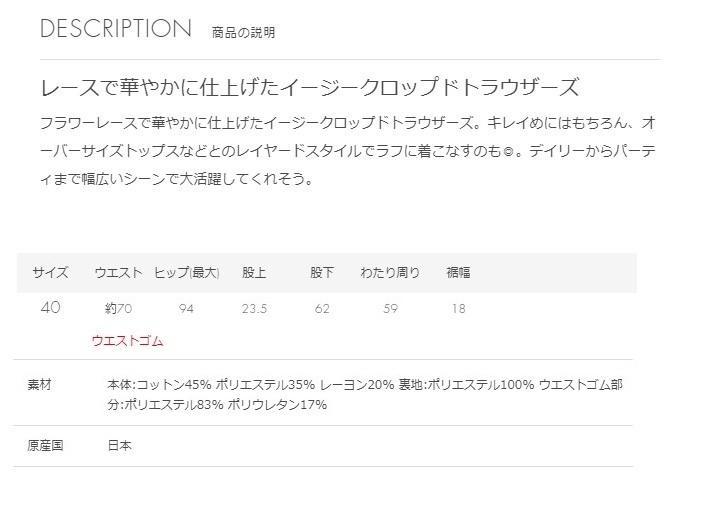Image resolution: width=719 pixels, height=508 pixels.
Task: Click the rise value 23.5
Action: tap(254, 309)
